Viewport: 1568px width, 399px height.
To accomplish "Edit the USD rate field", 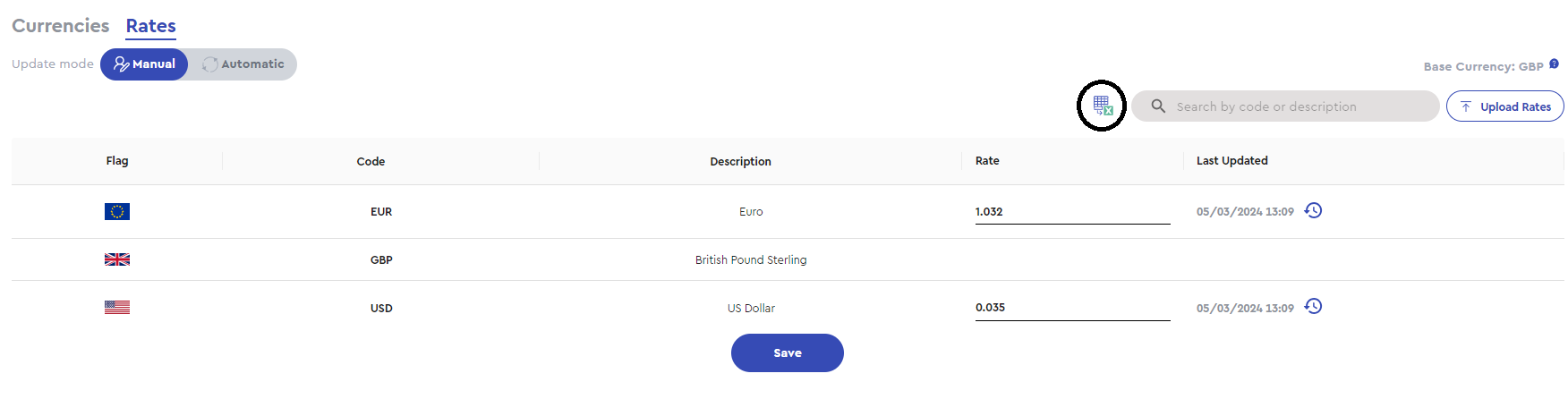I will pyautogui.click(x=1073, y=308).
